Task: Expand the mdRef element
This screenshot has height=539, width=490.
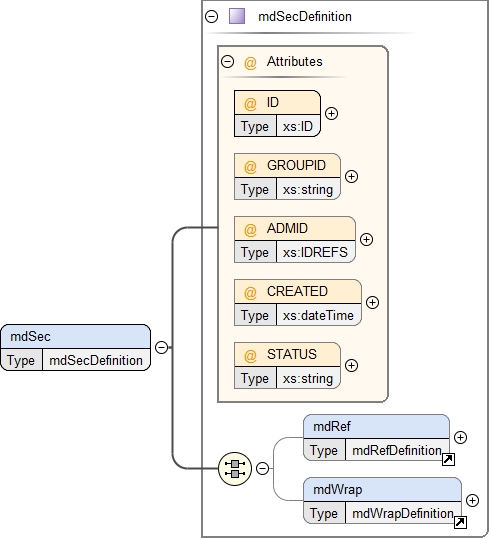Action: click(x=460, y=437)
